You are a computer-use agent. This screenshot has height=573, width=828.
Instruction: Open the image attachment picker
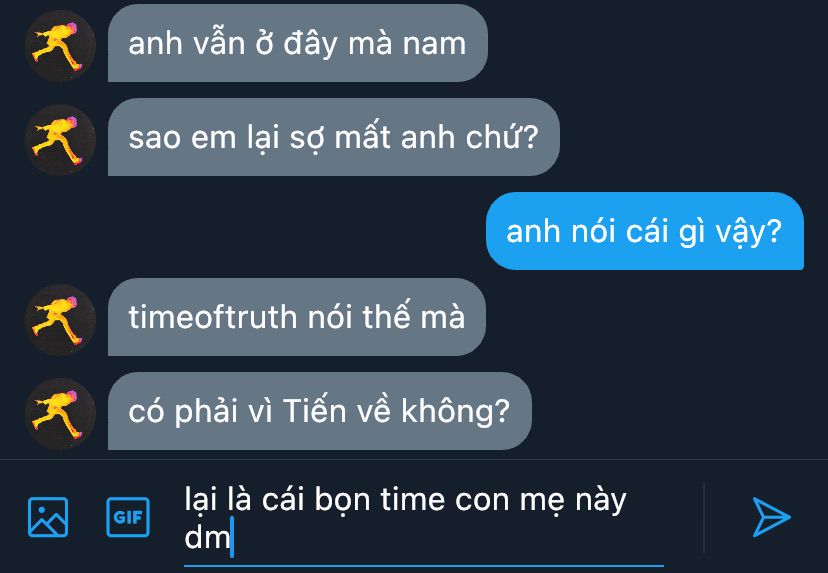[48, 517]
